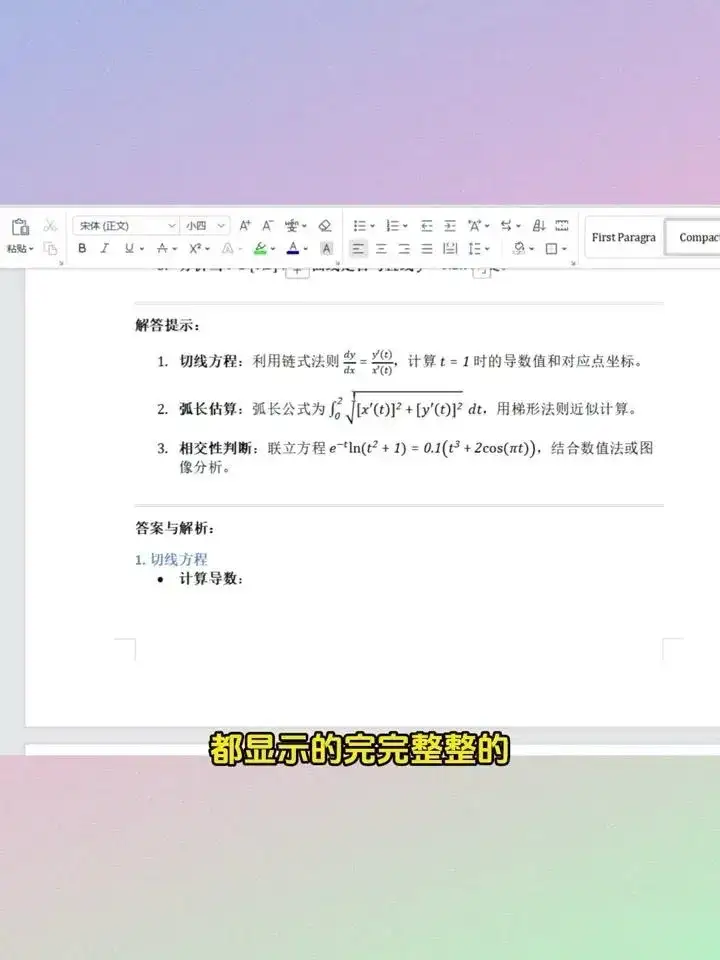The height and width of the screenshot is (960, 720).
Task: Click increase indent icon
Action: pos(450,226)
